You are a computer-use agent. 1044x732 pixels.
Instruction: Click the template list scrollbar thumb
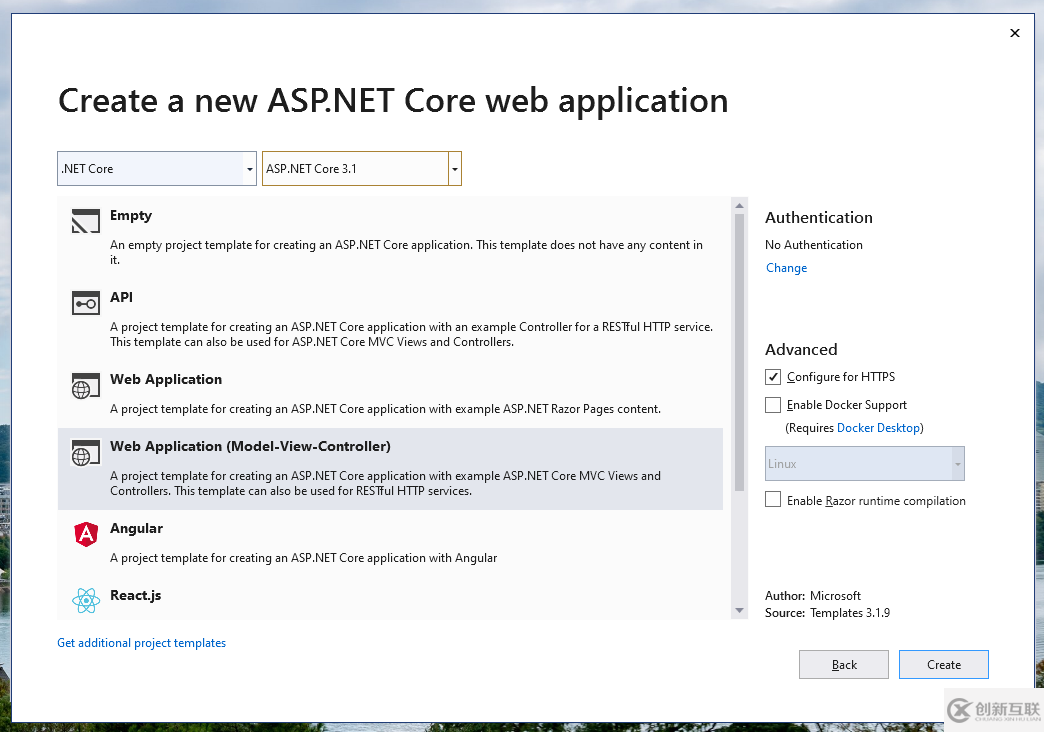[739, 352]
